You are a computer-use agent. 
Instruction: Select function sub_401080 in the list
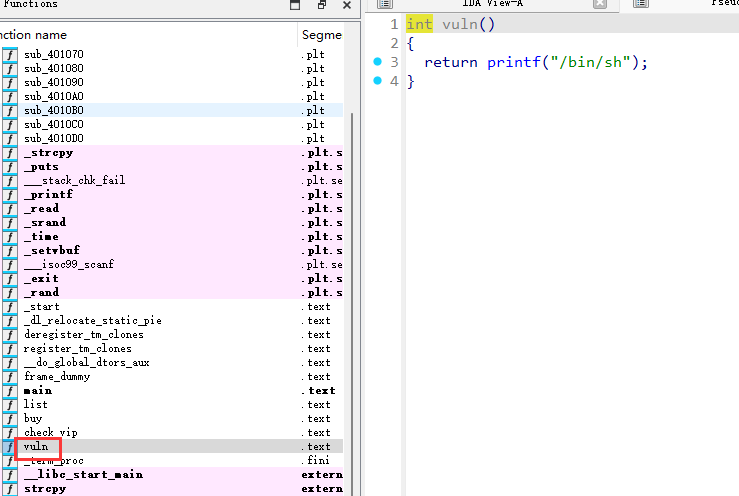pyautogui.click(x=172, y=68)
